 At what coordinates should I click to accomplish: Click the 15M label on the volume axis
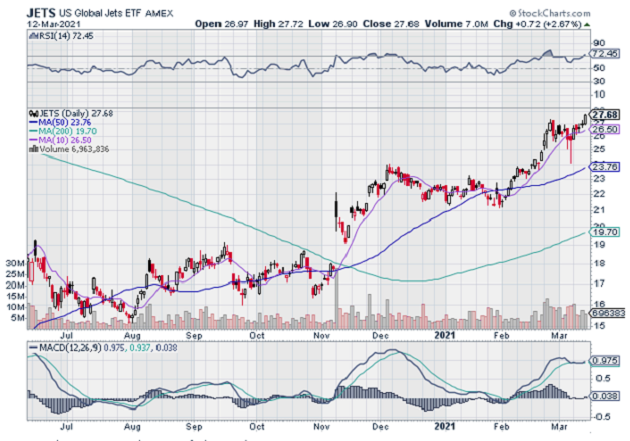15,296
